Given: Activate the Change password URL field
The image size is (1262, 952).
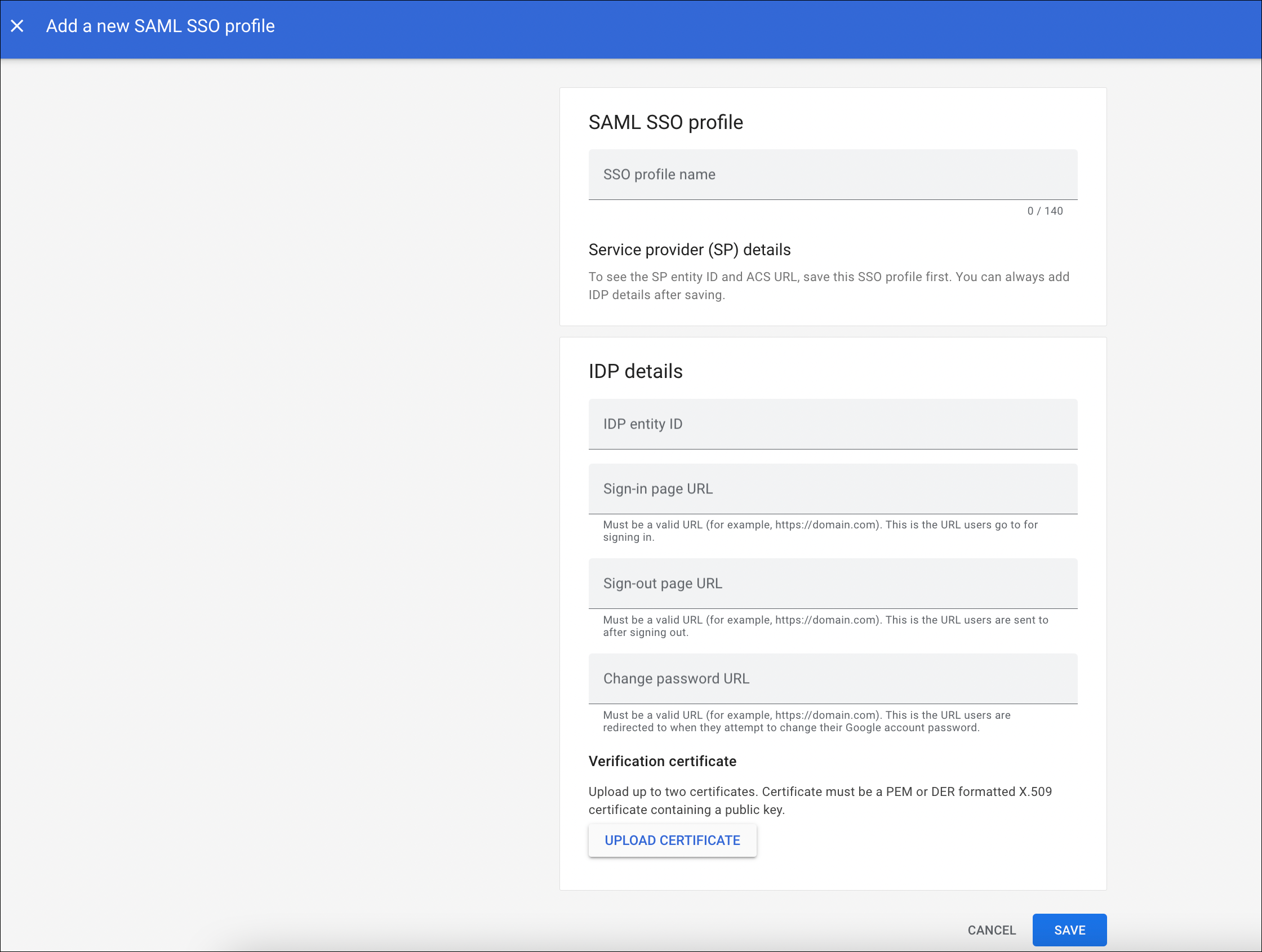Looking at the screenshot, I should point(832,679).
